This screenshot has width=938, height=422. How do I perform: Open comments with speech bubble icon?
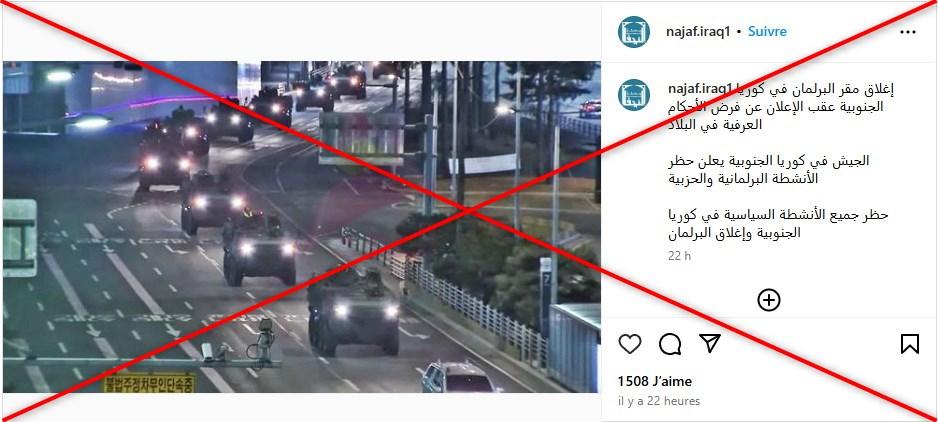(x=670, y=344)
